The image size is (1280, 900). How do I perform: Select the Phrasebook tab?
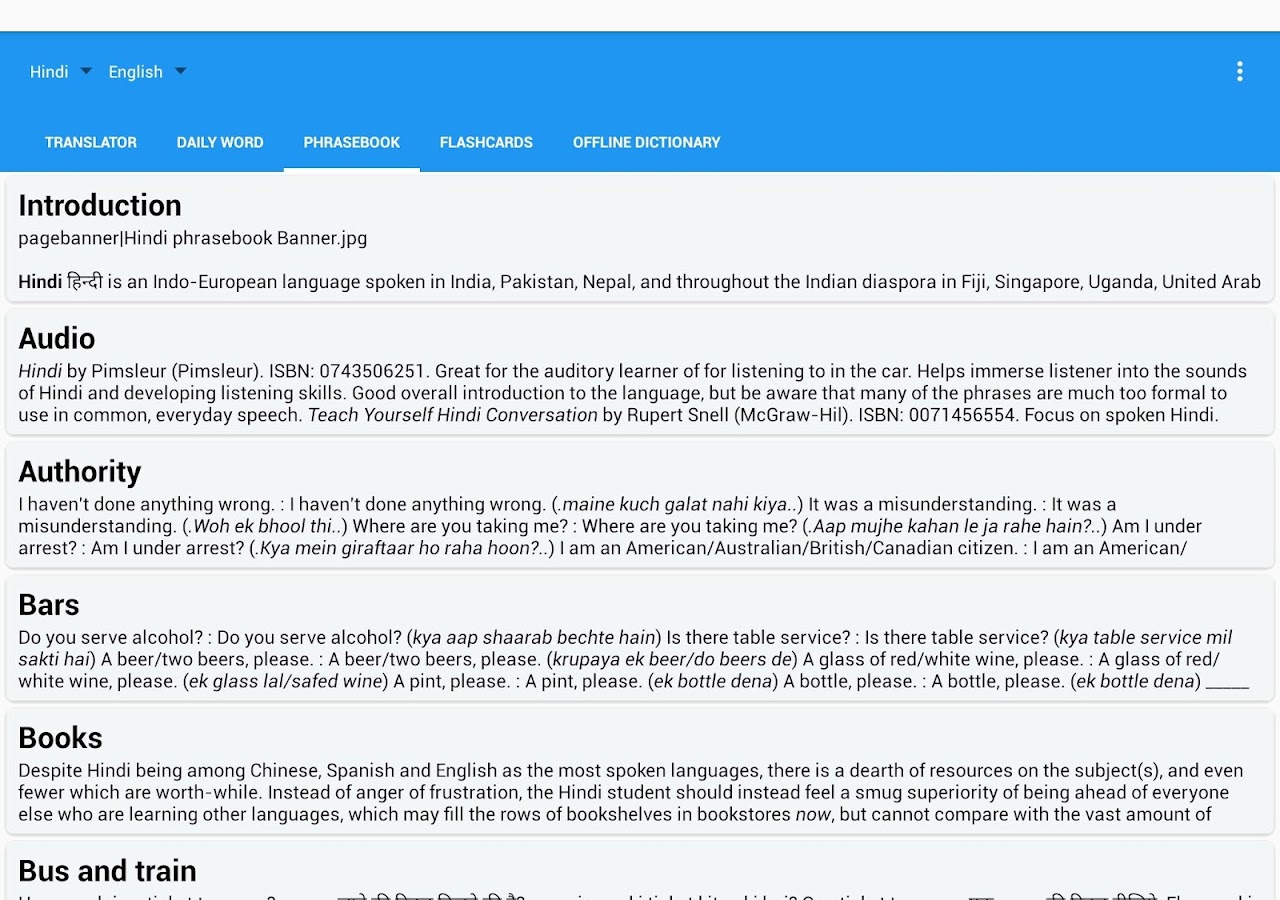(352, 142)
